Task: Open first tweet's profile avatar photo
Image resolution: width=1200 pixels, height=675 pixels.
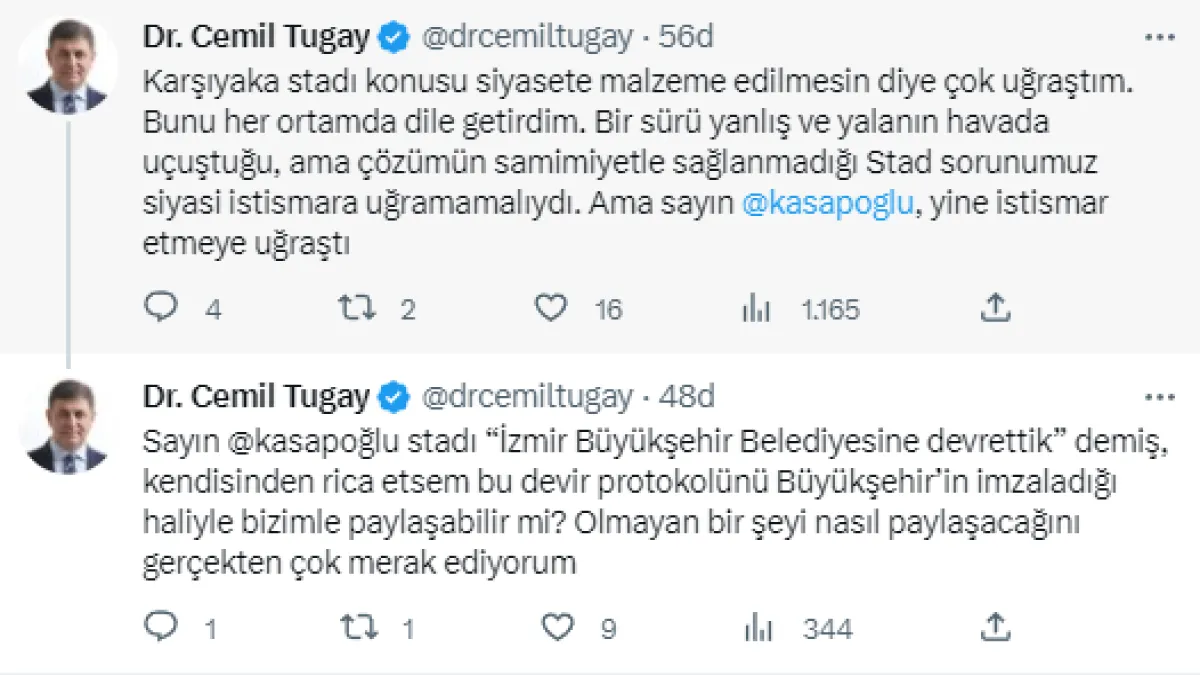Action: click(68, 66)
